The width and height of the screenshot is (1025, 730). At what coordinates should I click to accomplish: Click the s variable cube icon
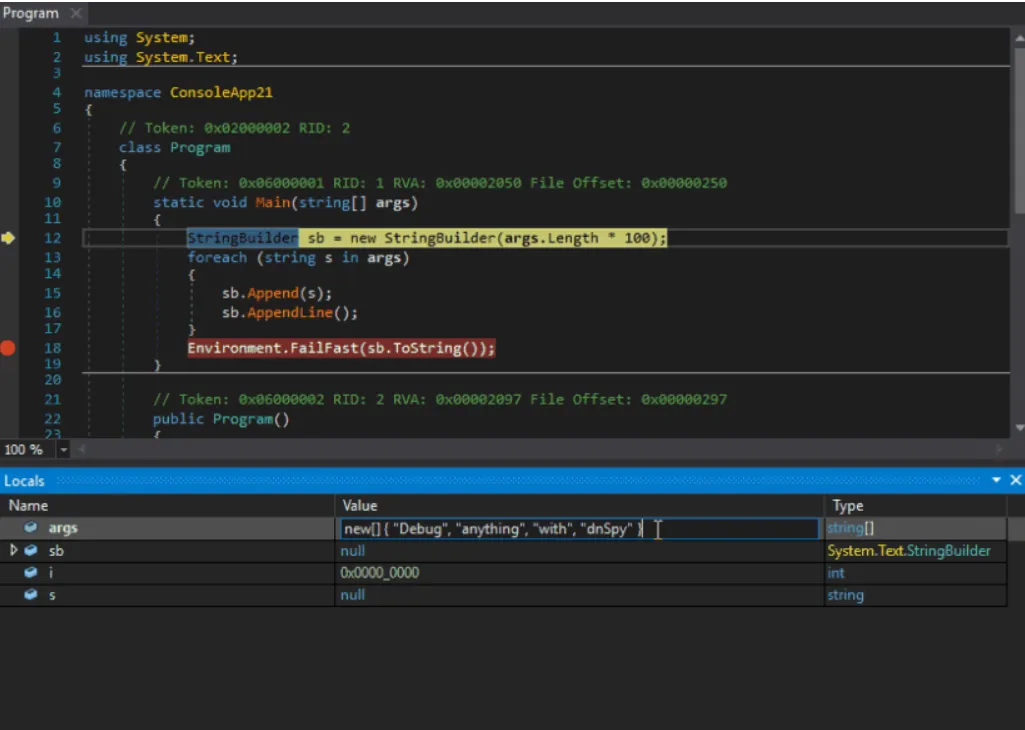pos(31,595)
